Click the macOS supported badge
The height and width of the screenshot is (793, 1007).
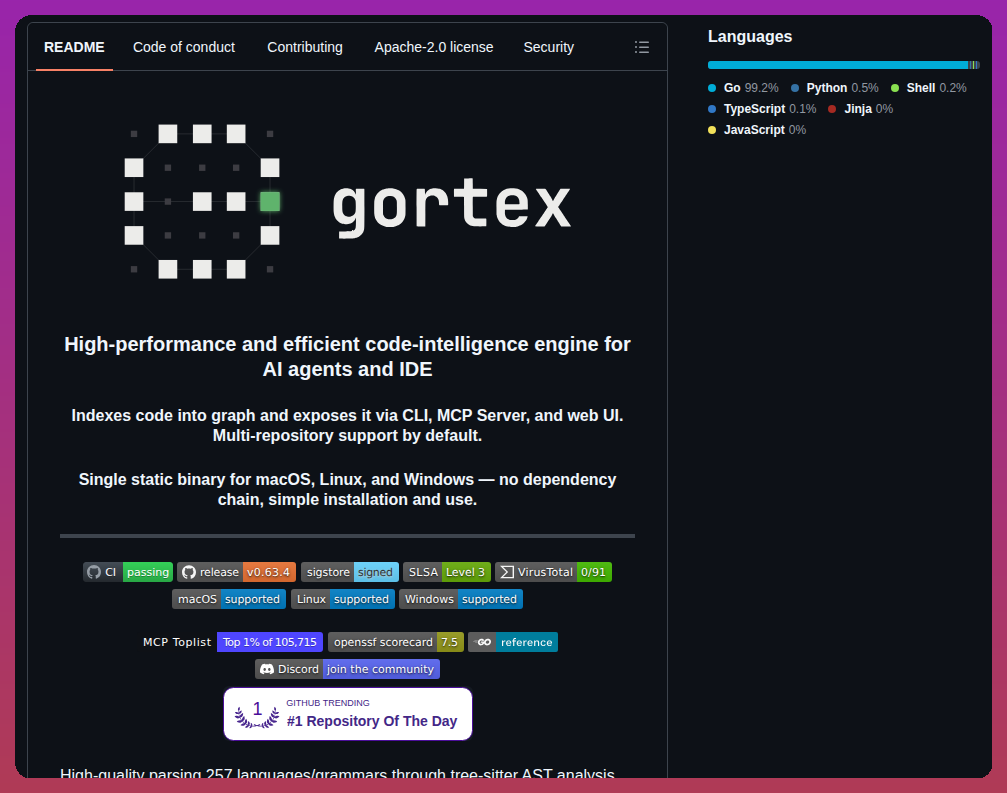click(229, 599)
